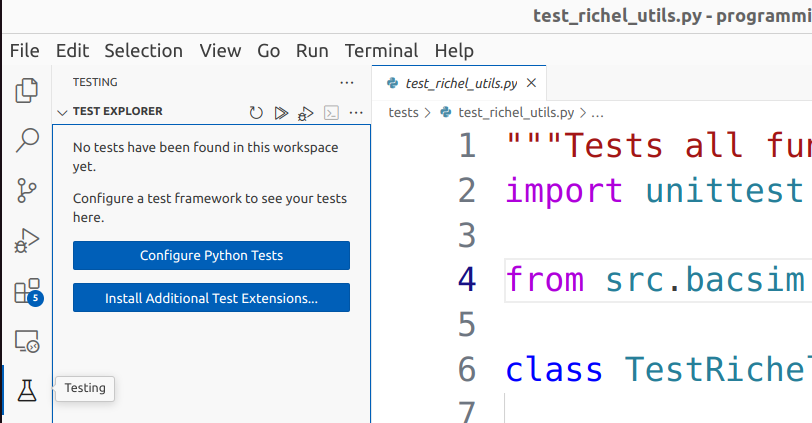Click Configure Python Tests button
This screenshot has height=423, width=812.
tap(211, 255)
